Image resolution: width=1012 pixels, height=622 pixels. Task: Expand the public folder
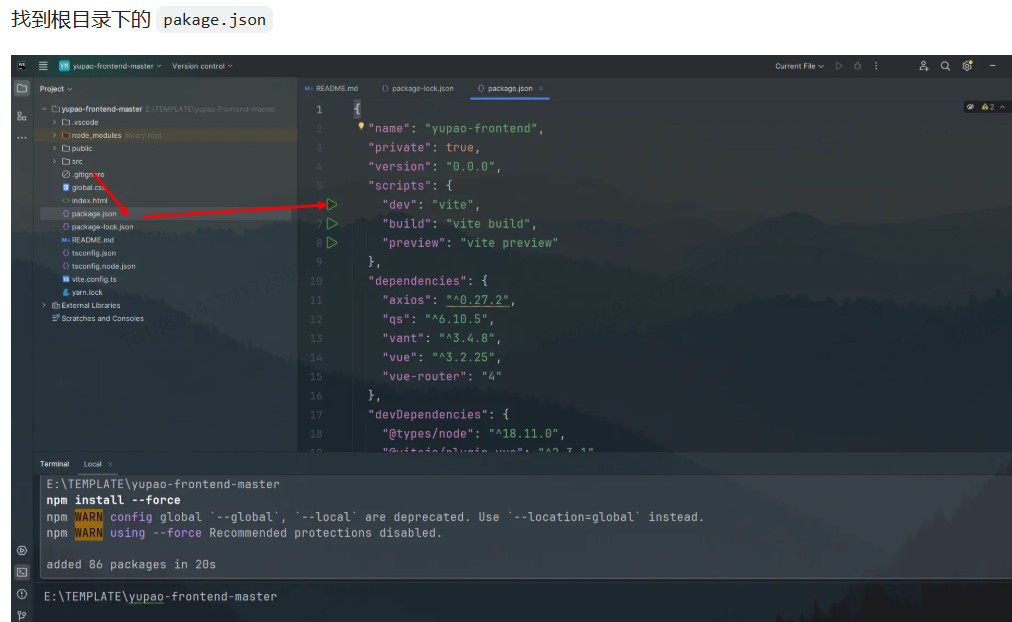click(x=54, y=148)
